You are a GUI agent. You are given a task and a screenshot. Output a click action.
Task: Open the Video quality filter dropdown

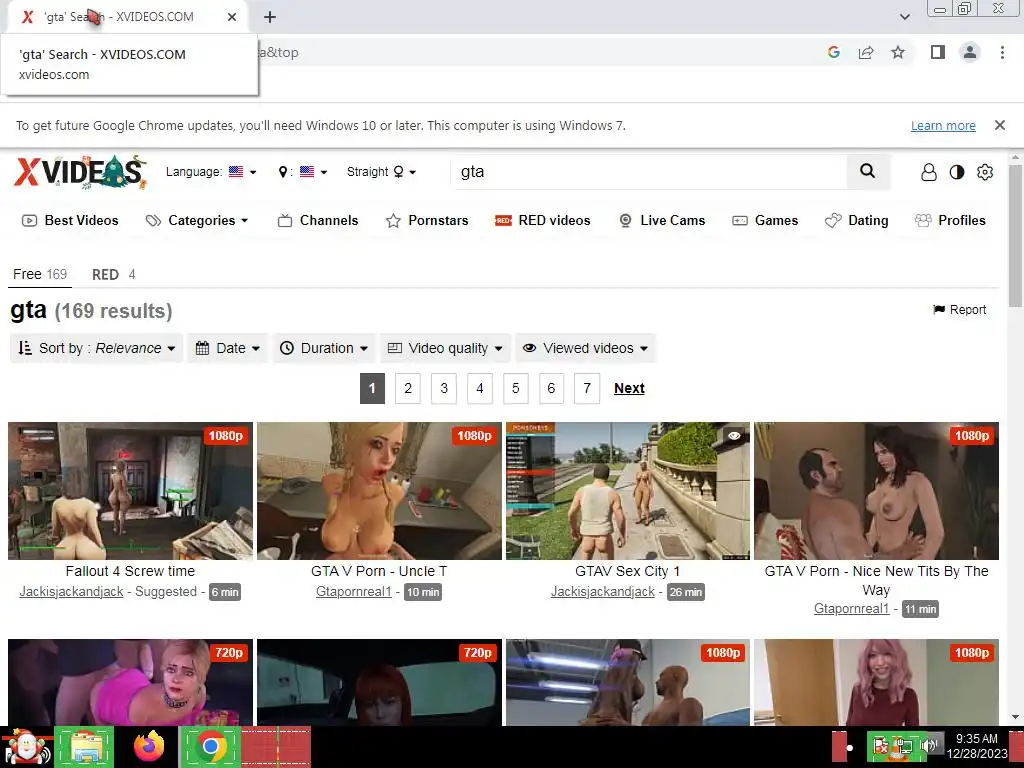(445, 348)
